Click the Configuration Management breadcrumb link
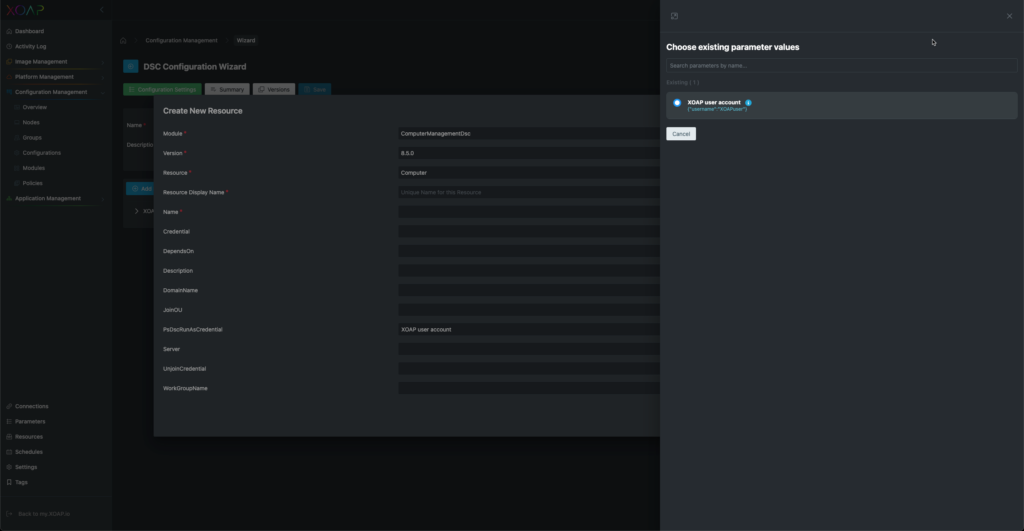The width and height of the screenshot is (1024, 531). point(181,40)
